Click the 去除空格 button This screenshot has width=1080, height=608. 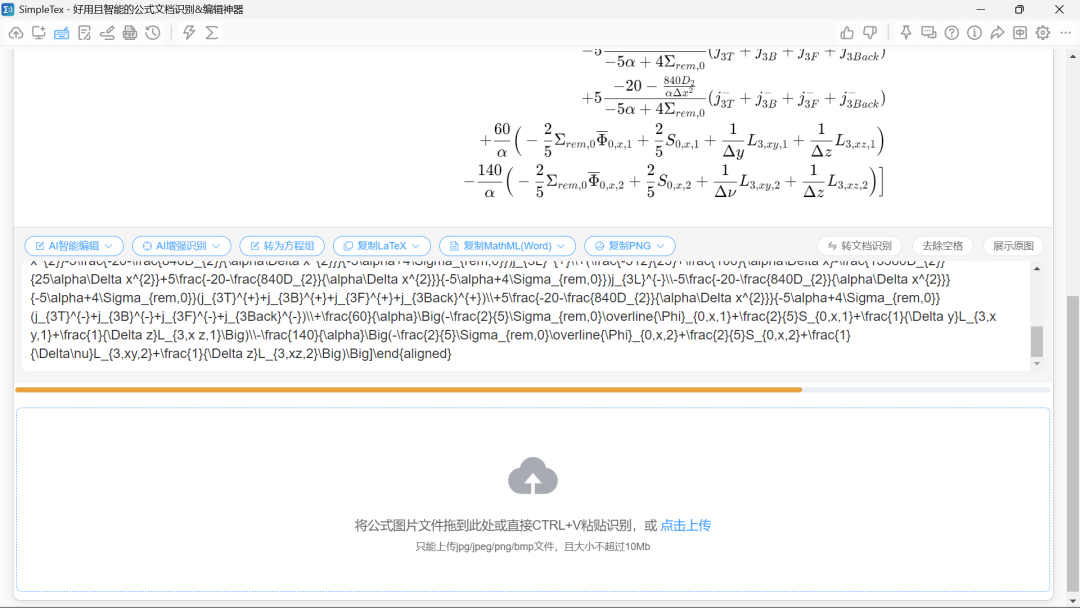click(x=942, y=246)
